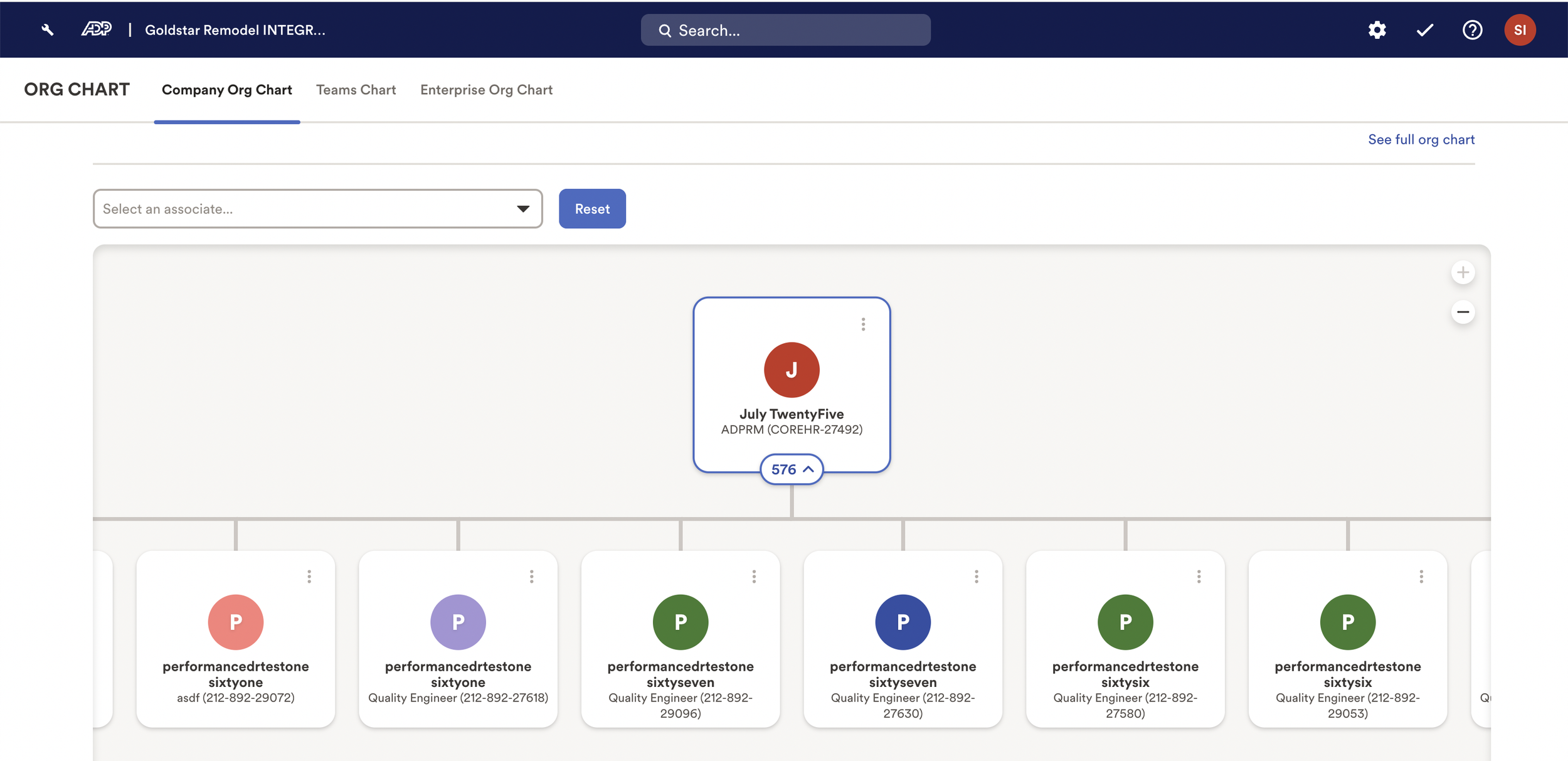The width and height of the screenshot is (1568, 761).
Task: Zoom out the org chart with minus
Action: (1463, 312)
